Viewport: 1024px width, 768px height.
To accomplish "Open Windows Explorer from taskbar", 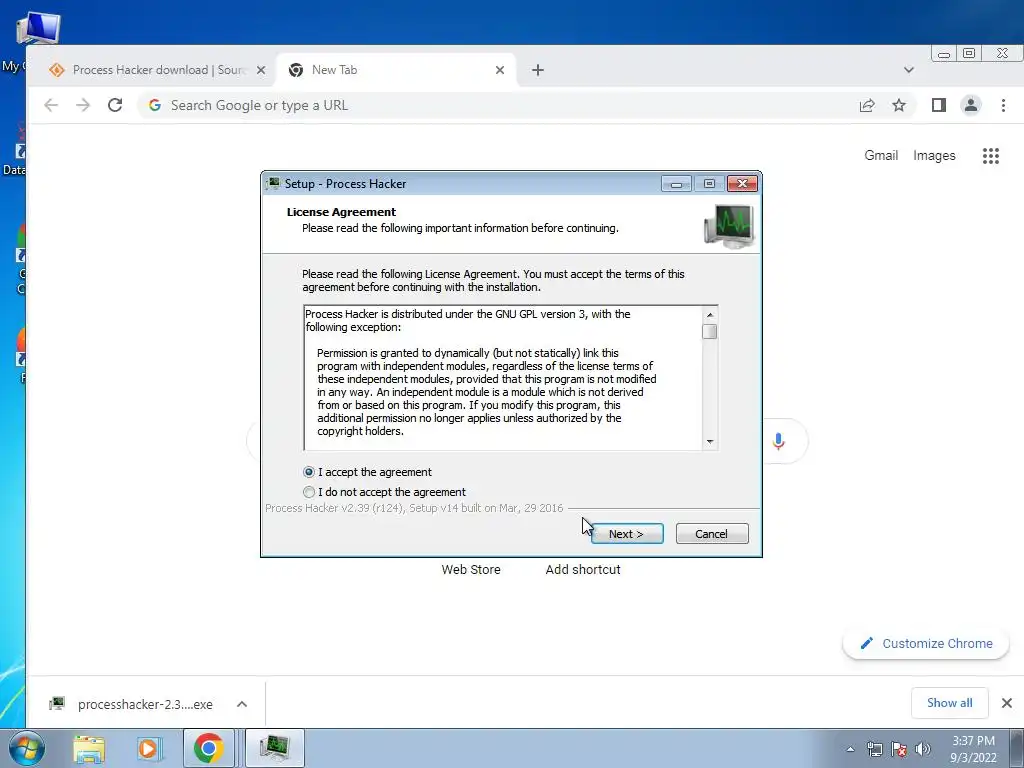I will 89,748.
